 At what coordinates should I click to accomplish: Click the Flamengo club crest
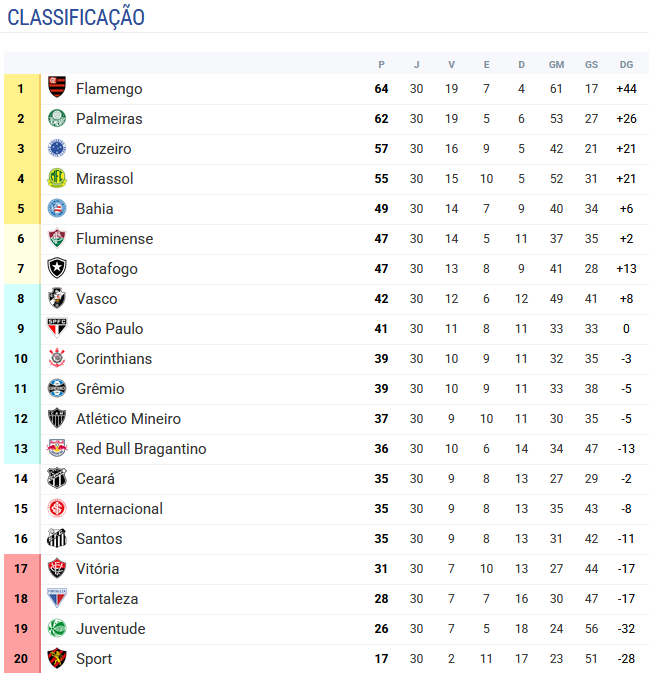pos(57,89)
